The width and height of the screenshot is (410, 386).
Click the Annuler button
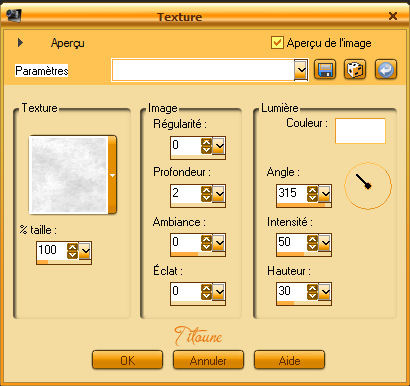208,360
